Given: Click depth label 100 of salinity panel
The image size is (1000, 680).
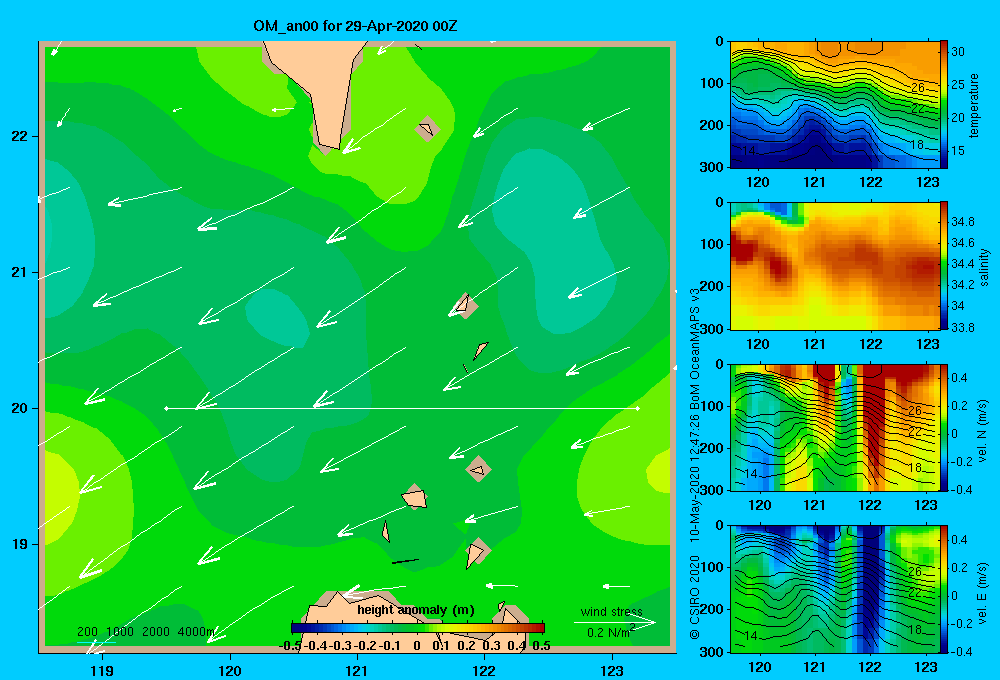Looking at the screenshot, I should [711, 244].
